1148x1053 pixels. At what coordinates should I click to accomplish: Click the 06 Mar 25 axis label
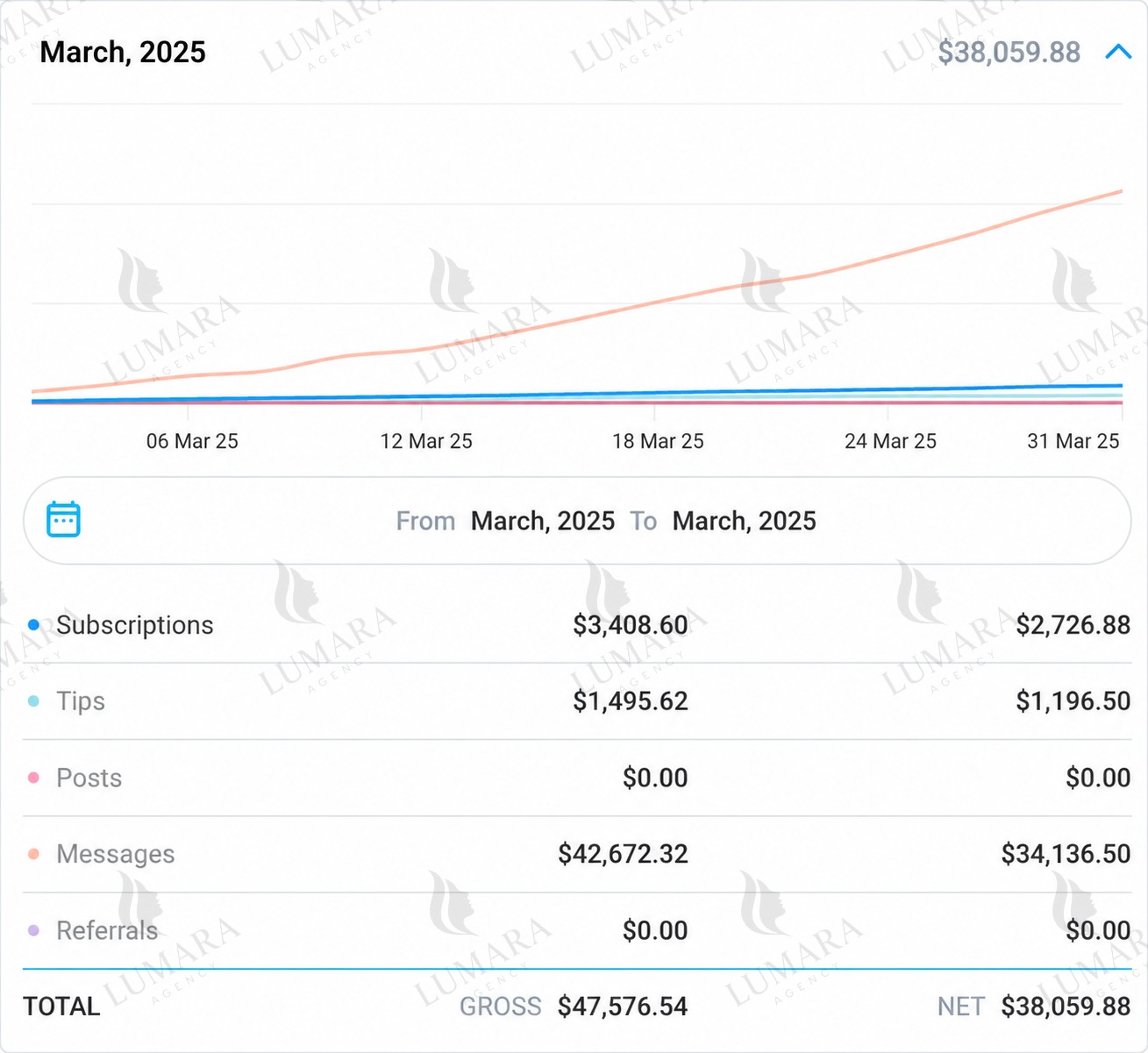pyautogui.click(x=192, y=441)
